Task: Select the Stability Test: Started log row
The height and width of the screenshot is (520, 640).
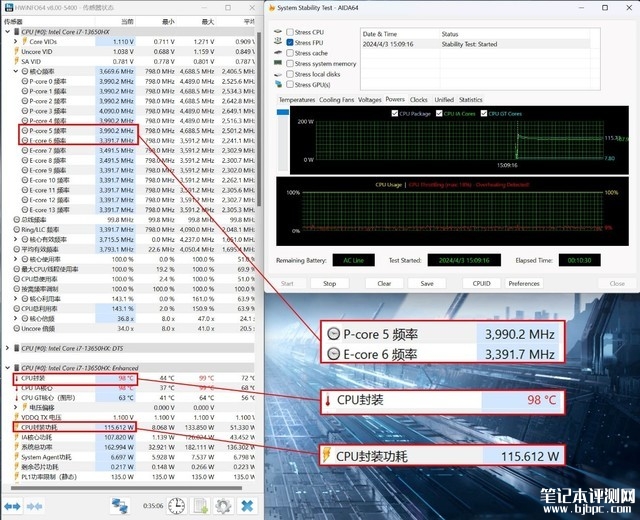Action: pos(476,44)
